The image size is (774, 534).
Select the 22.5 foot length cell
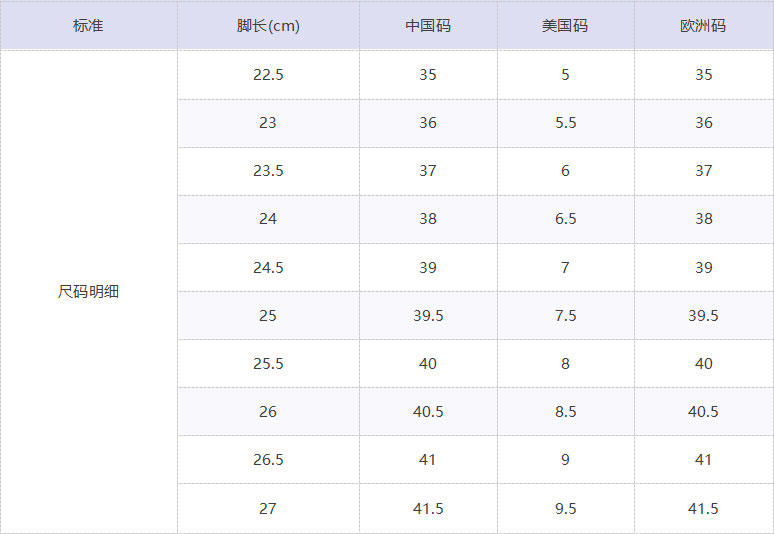(268, 75)
